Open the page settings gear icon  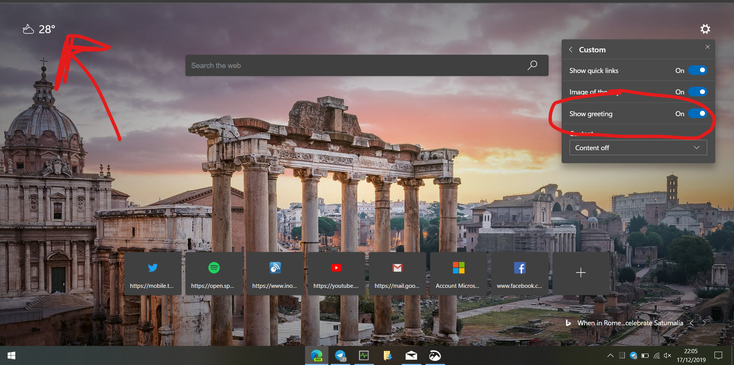click(705, 29)
